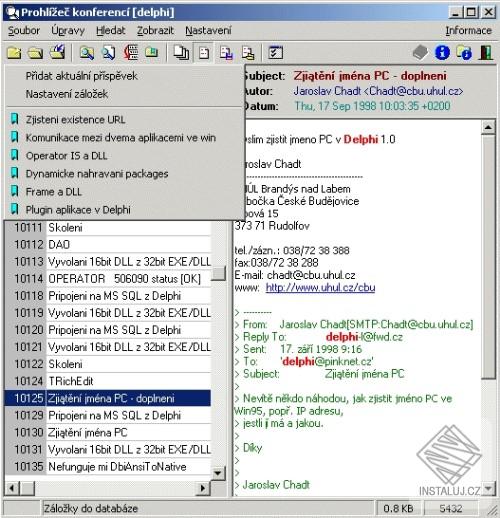Click the magnifier over document search icon
The width and height of the screenshot is (500, 518).
tap(109, 53)
